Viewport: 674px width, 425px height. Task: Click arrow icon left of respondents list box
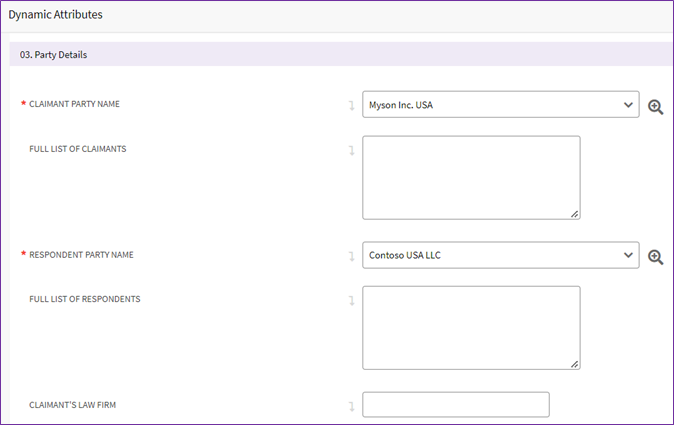point(351,300)
